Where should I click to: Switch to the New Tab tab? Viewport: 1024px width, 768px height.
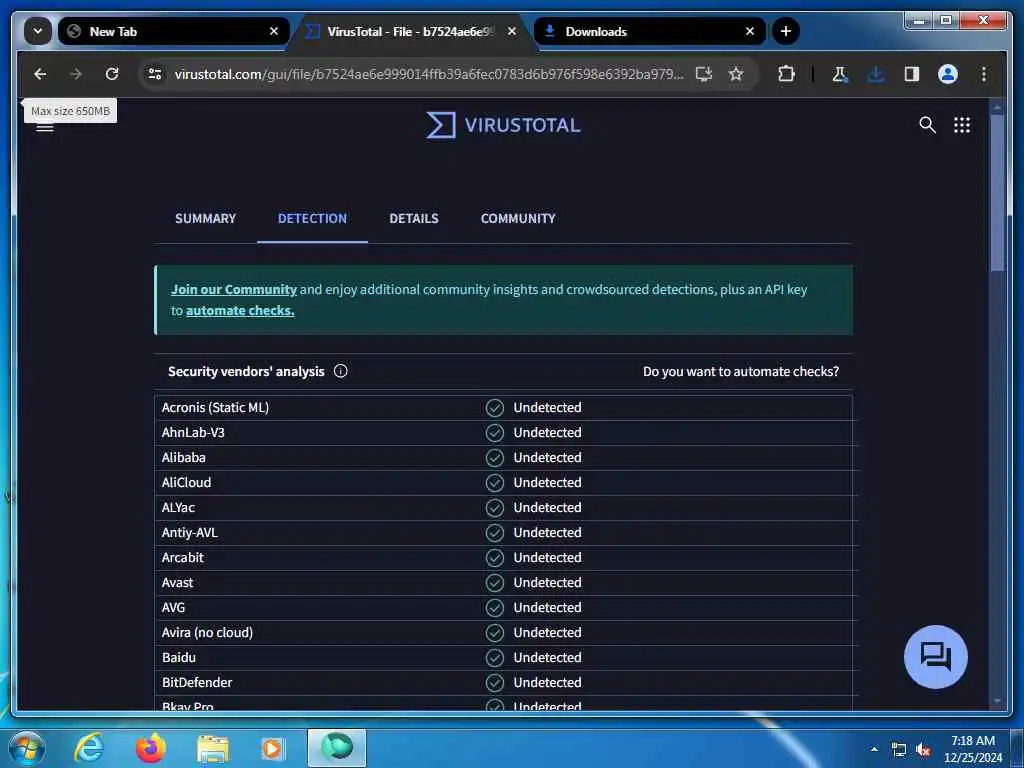point(173,31)
